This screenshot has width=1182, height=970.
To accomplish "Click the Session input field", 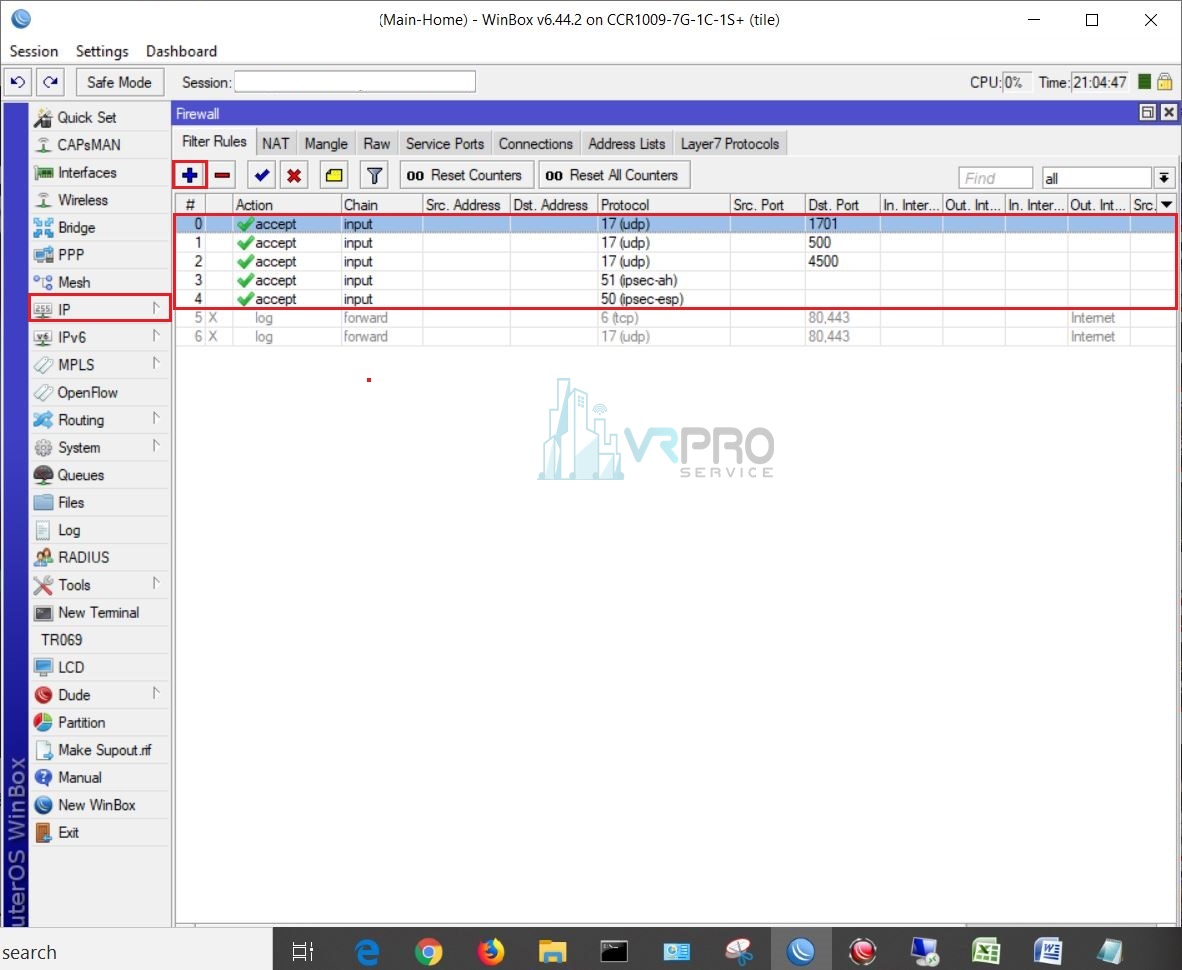I will coord(355,81).
